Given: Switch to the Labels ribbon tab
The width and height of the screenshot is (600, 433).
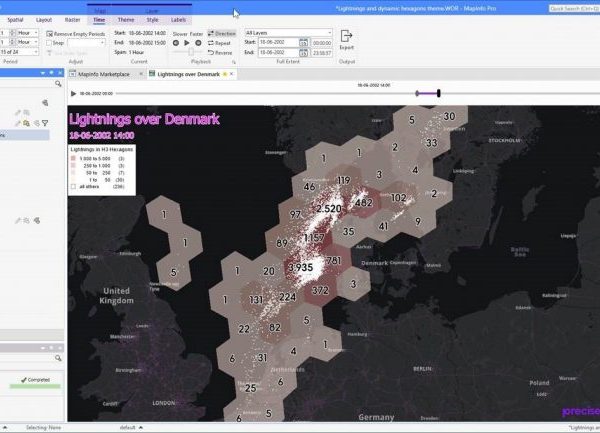Looking at the screenshot, I should coord(178,20).
